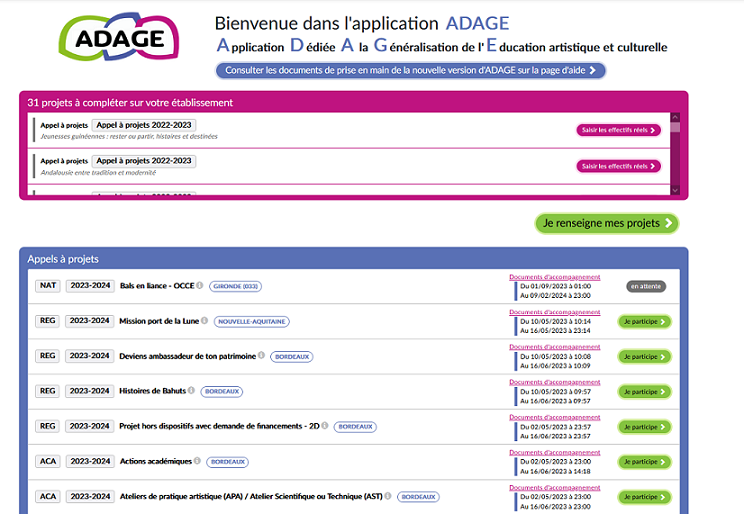Image resolution: width=744 pixels, height=514 pixels.
Task: Click Je participe for Projet hors dispositifs 2D
Action: [x=645, y=427]
